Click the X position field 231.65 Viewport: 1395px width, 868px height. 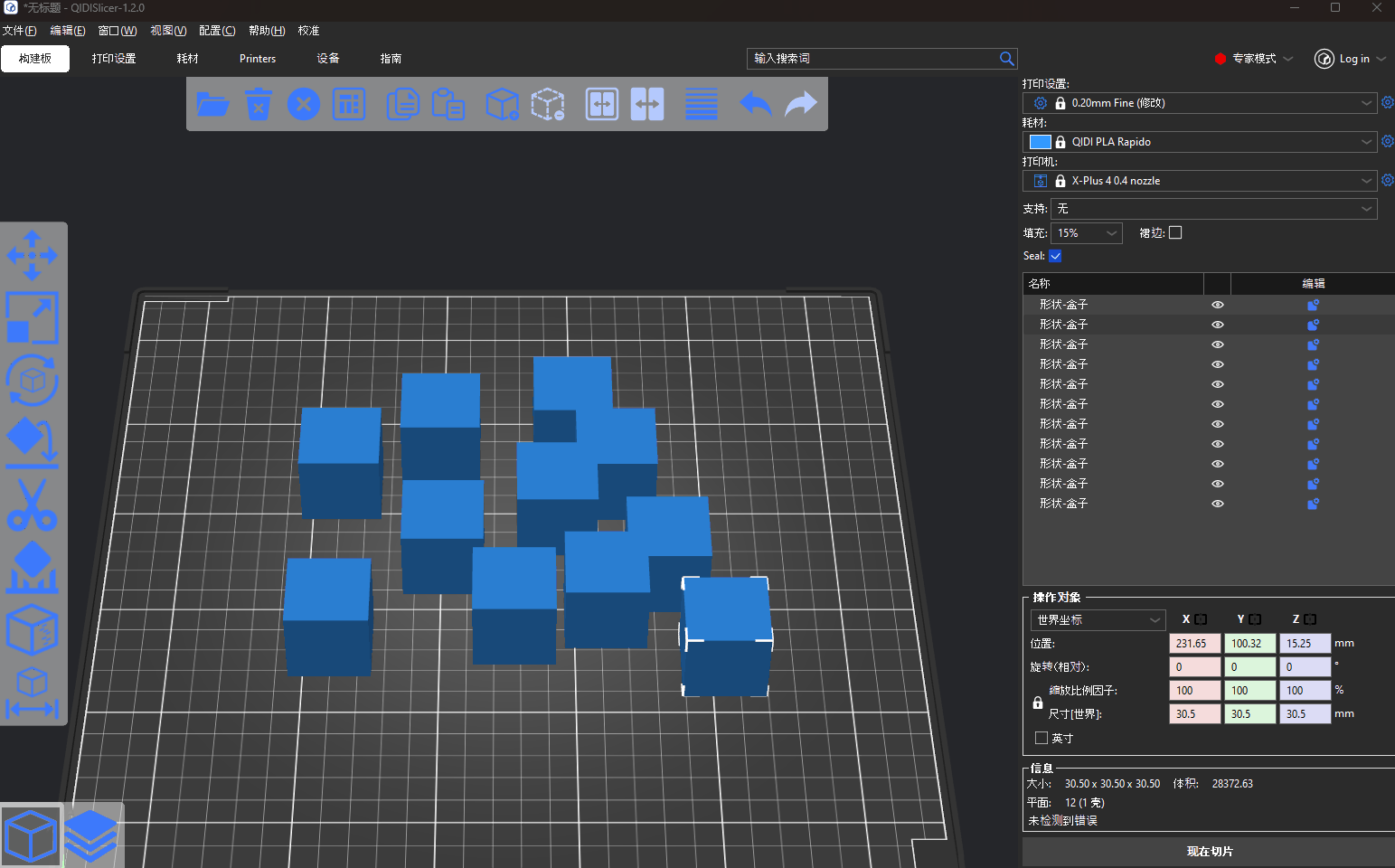pos(1195,644)
